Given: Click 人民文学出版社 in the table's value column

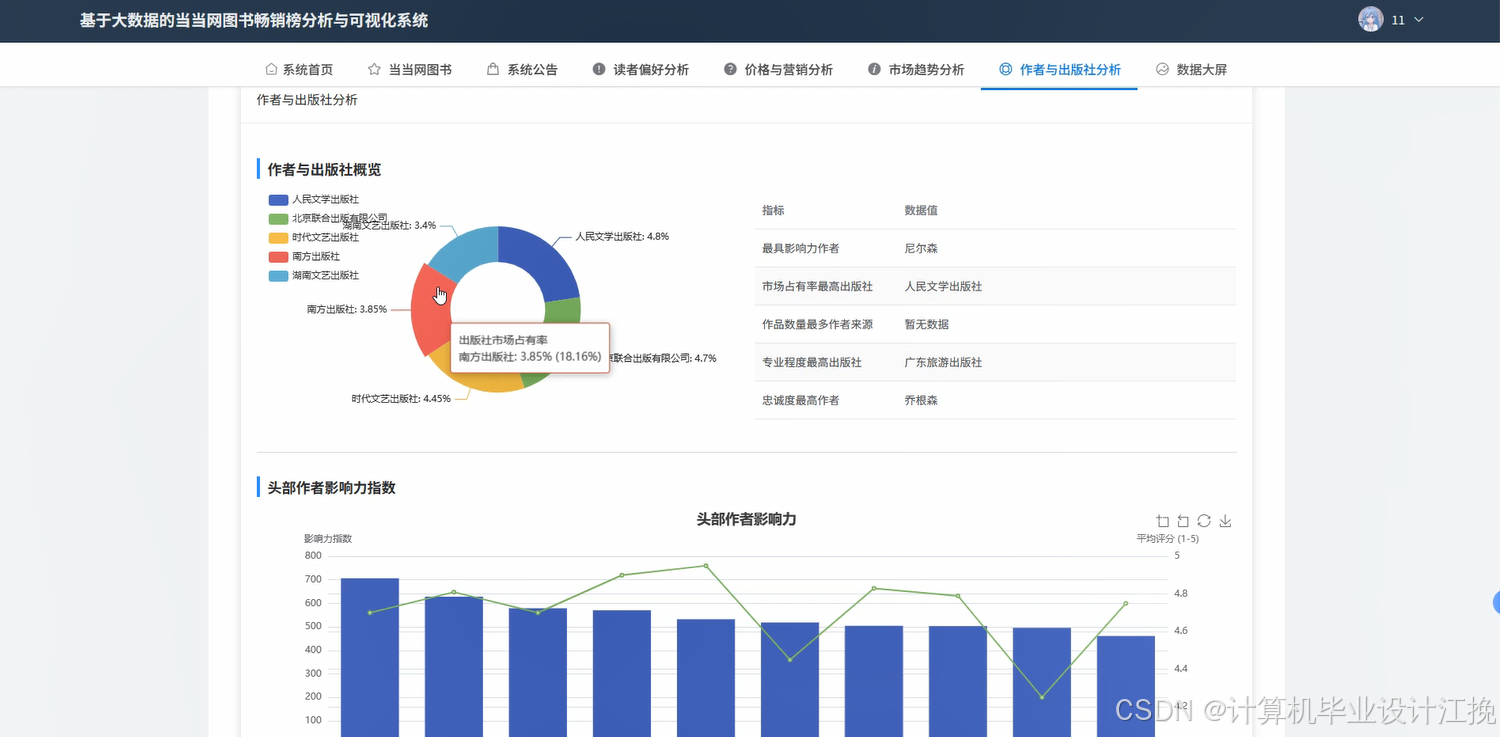Looking at the screenshot, I should [943, 286].
